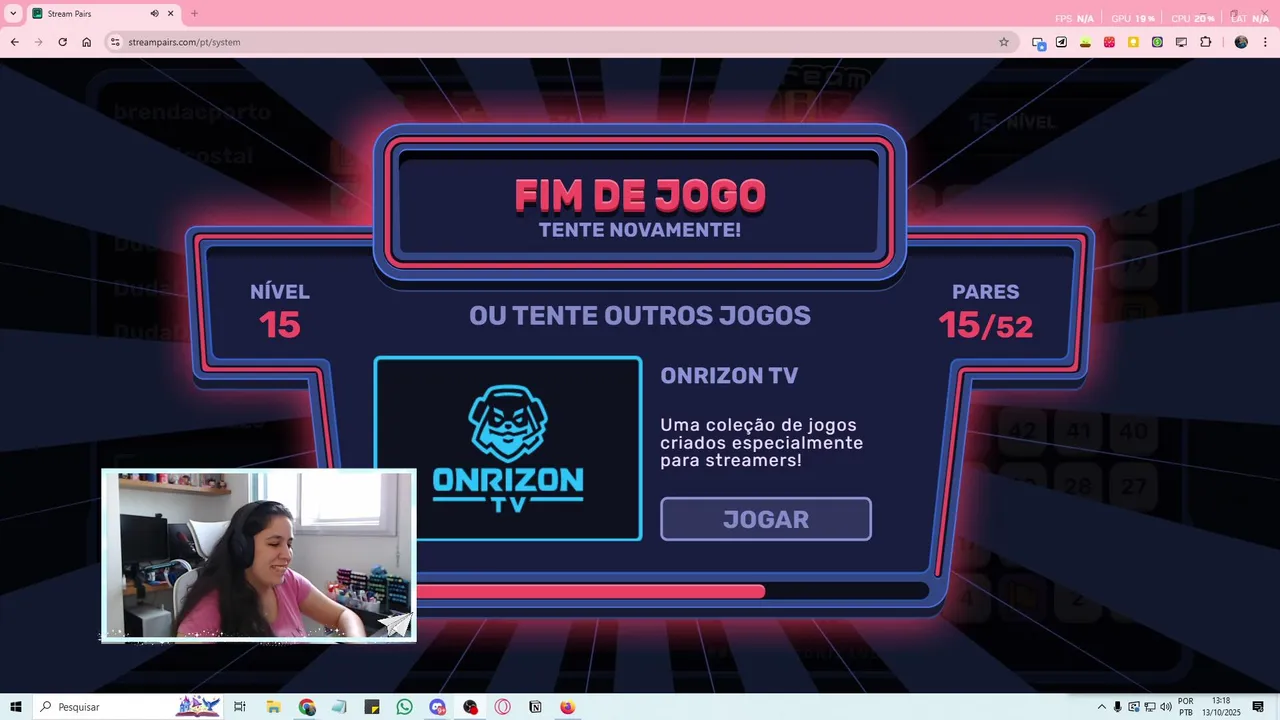Reload the current page

[63, 42]
